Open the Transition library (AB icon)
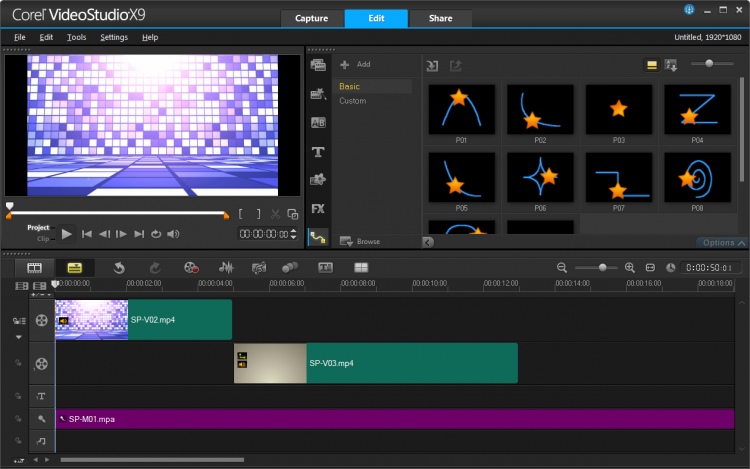This screenshot has height=469, width=750. click(x=318, y=123)
